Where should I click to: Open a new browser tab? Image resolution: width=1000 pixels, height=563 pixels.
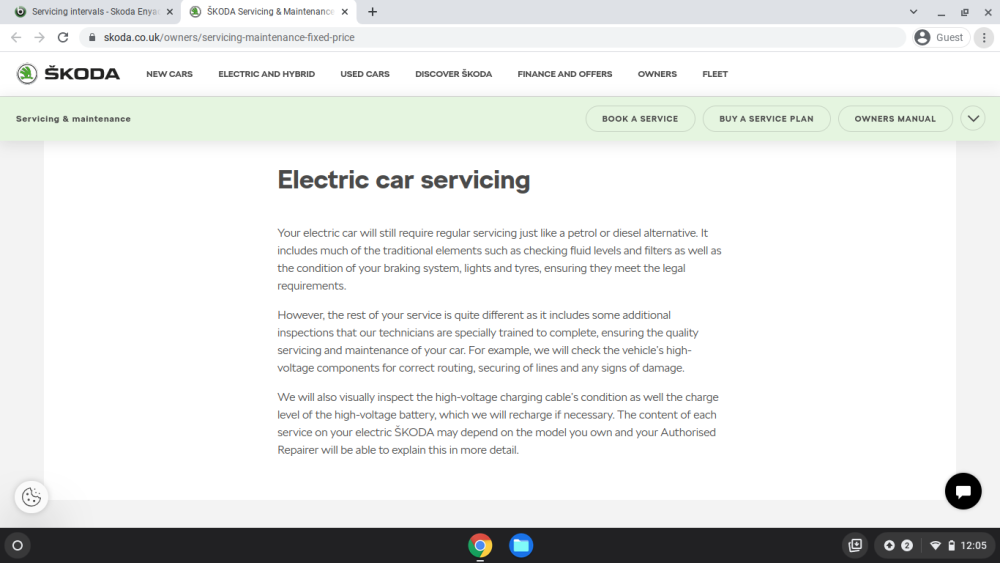(372, 11)
